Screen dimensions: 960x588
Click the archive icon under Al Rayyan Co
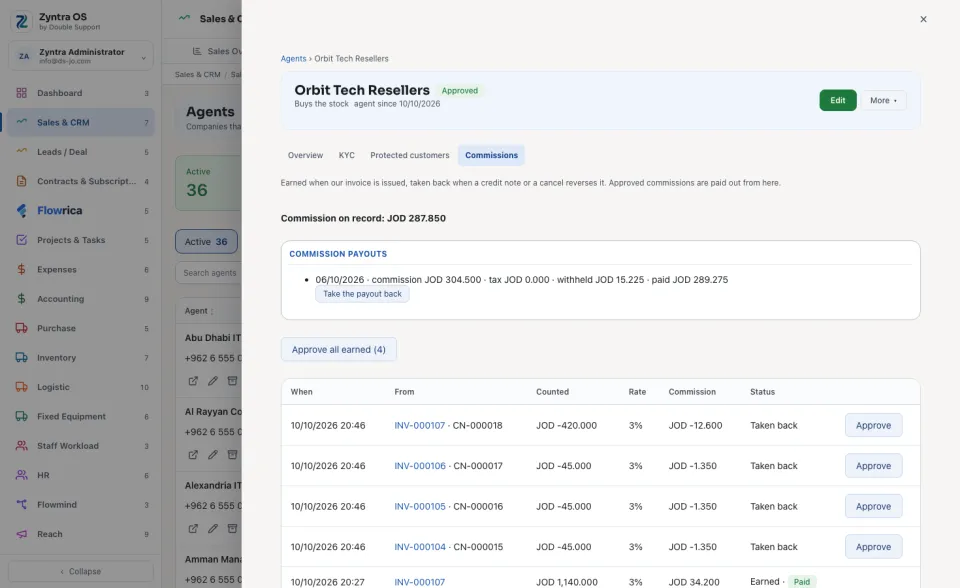(x=232, y=454)
